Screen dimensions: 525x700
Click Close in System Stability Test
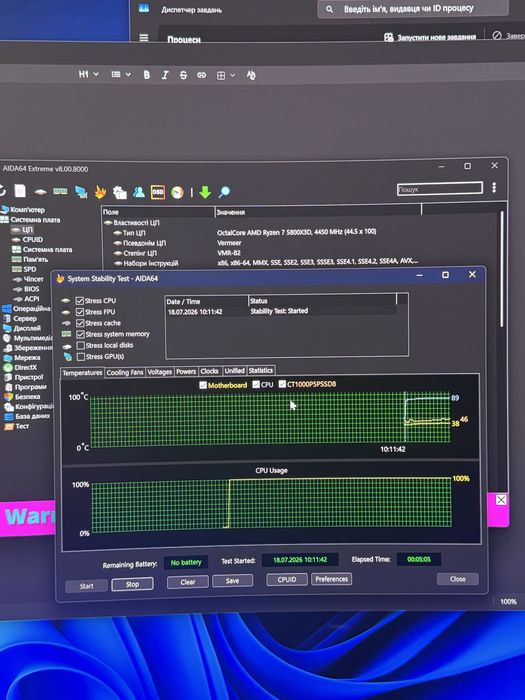click(x=458, y=579)
